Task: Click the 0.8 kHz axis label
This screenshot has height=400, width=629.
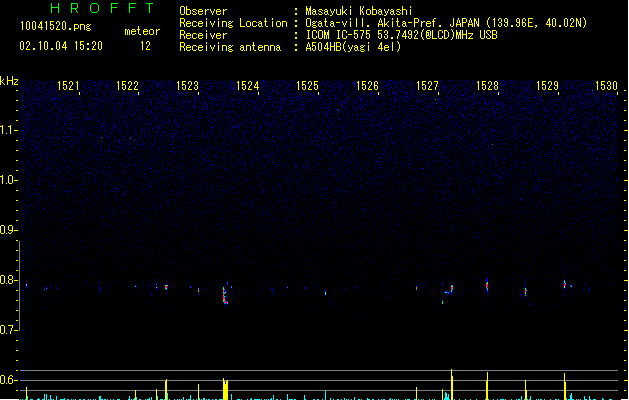Action: point(8,280)
